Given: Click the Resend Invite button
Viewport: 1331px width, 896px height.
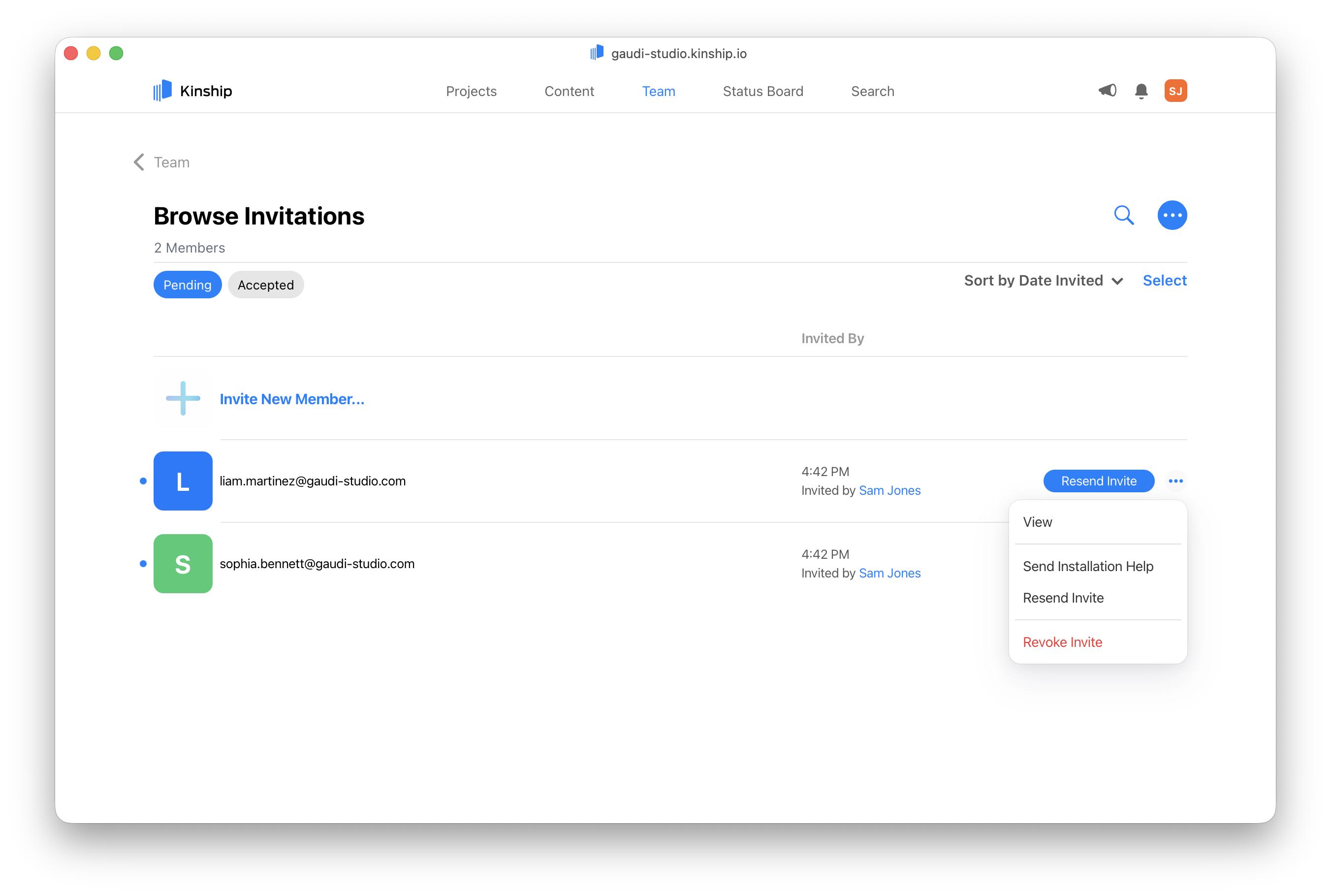Looking at the screenshot, I should click(1098, 480).
